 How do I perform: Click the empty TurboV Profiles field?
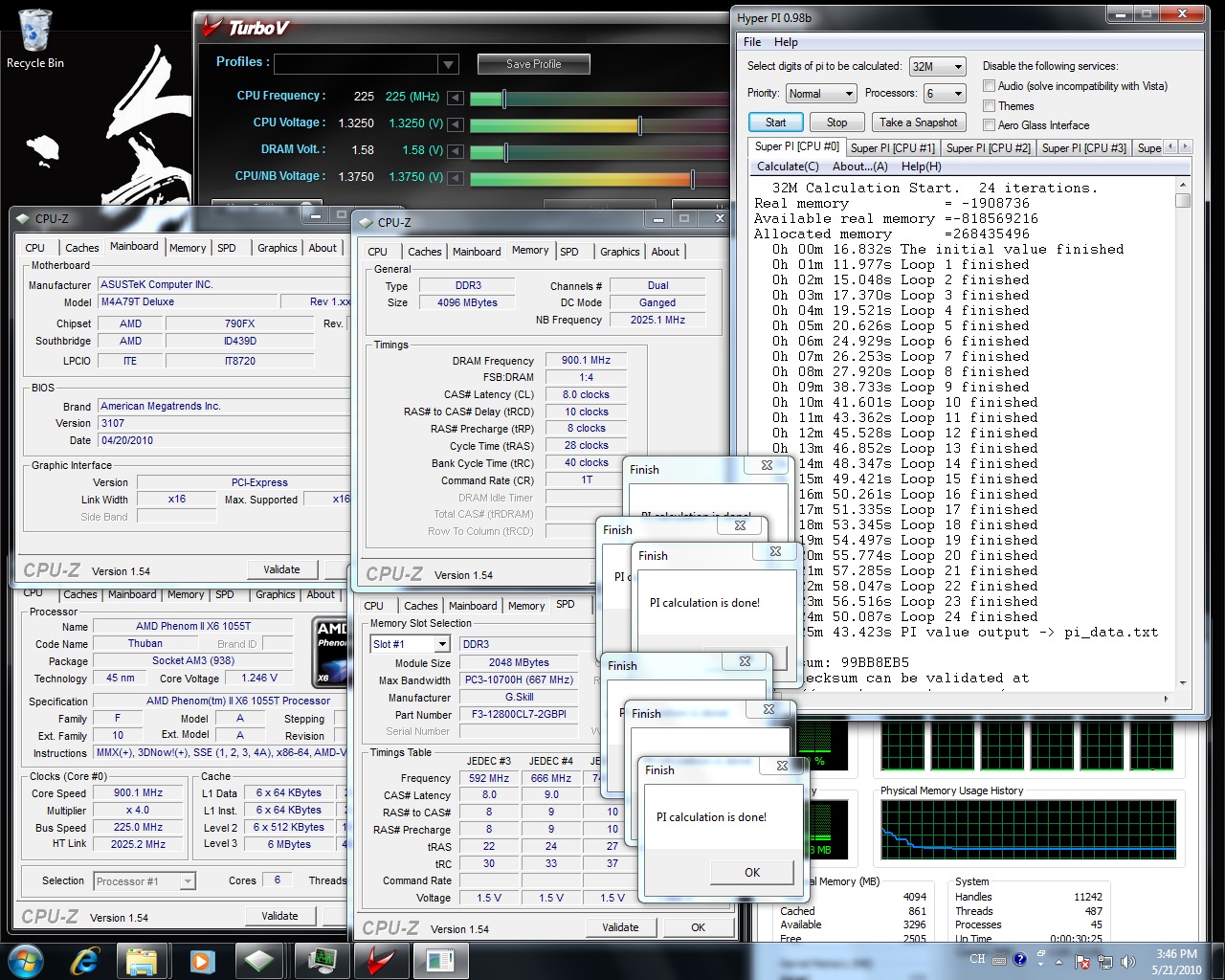pyautogui.click(x=356, y=64)
